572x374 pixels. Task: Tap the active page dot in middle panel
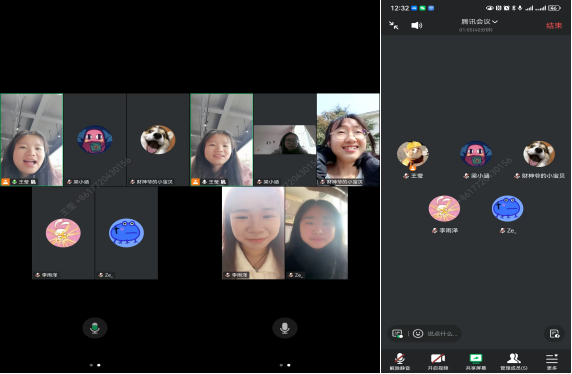[289, 365]
